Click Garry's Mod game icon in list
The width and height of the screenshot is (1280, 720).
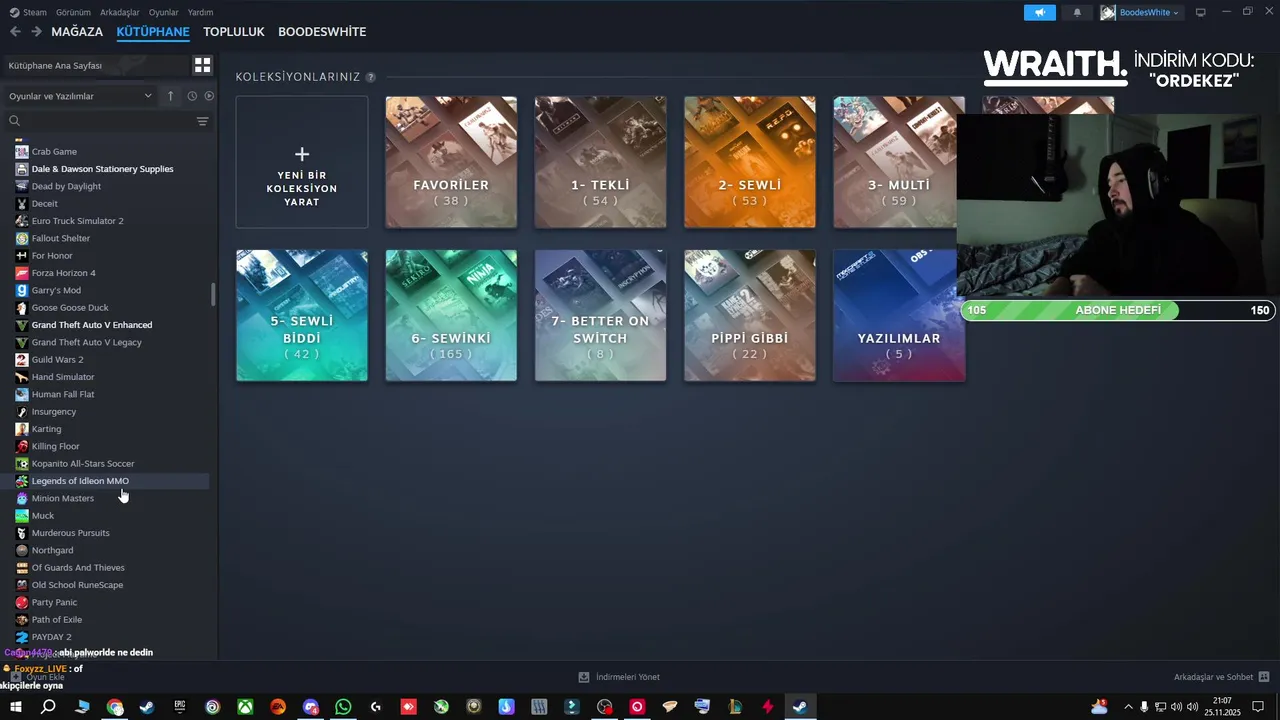22,290
